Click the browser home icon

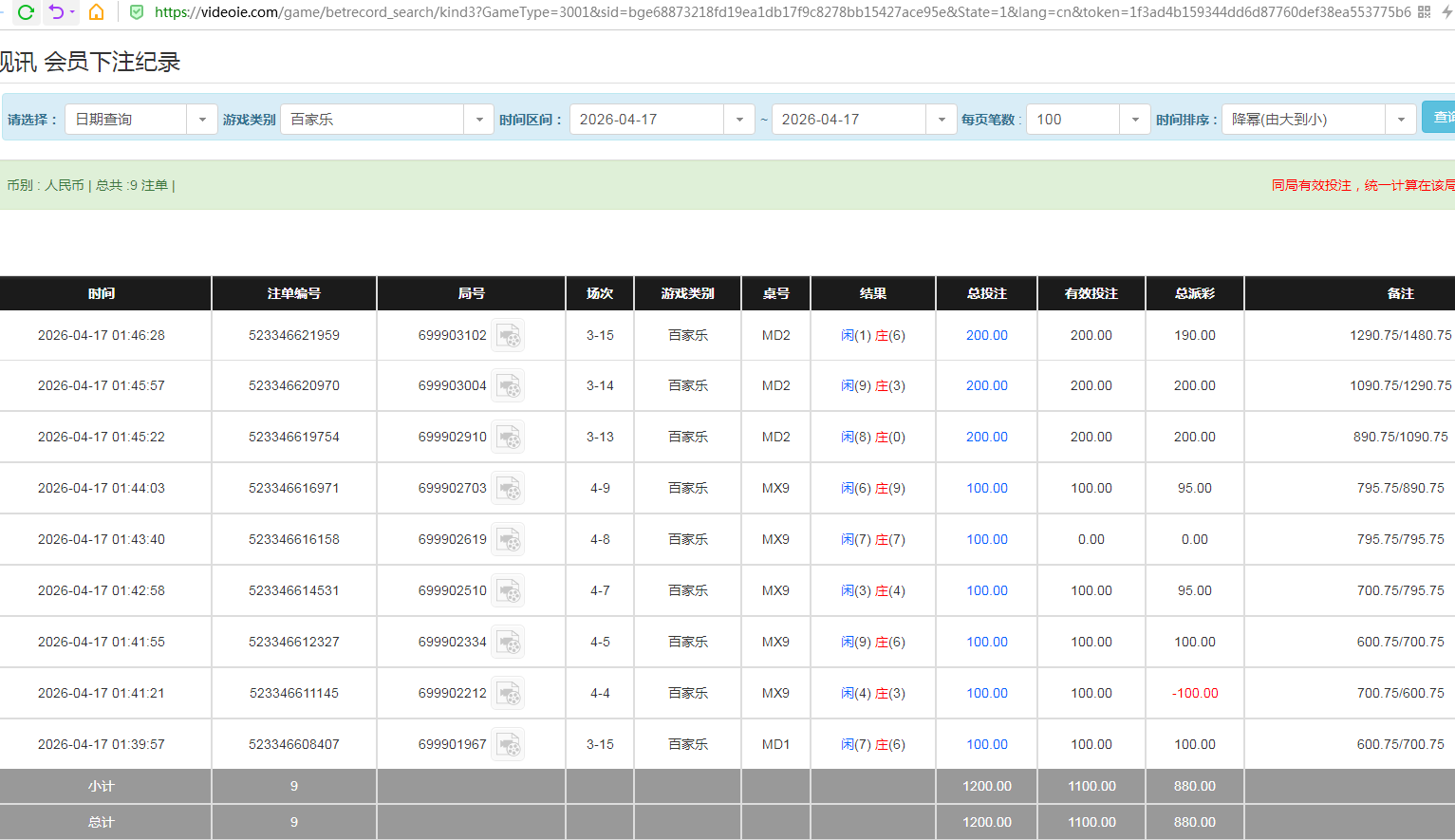96,12
